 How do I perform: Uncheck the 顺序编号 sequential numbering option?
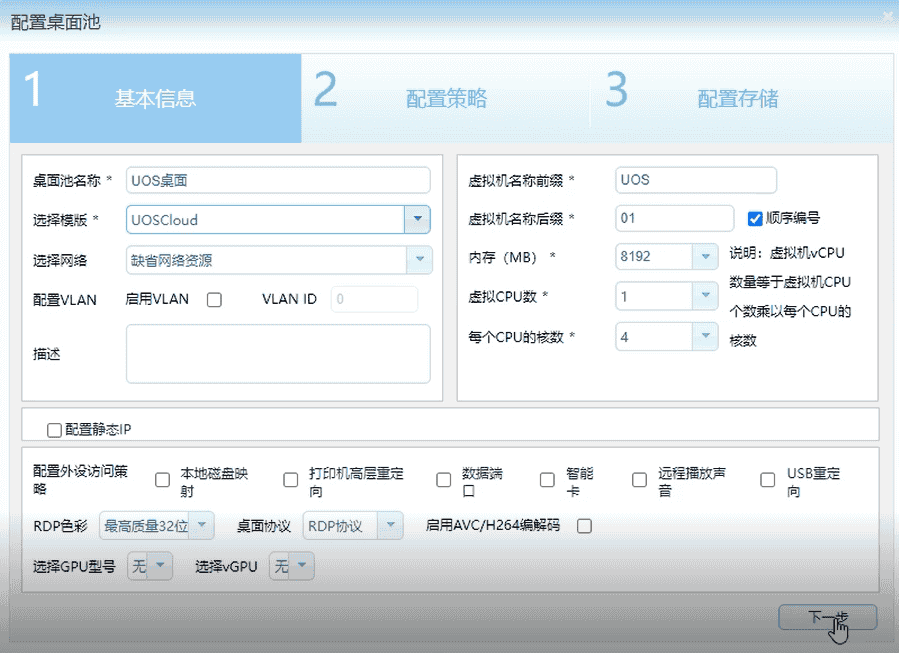(x=753, y=219)
